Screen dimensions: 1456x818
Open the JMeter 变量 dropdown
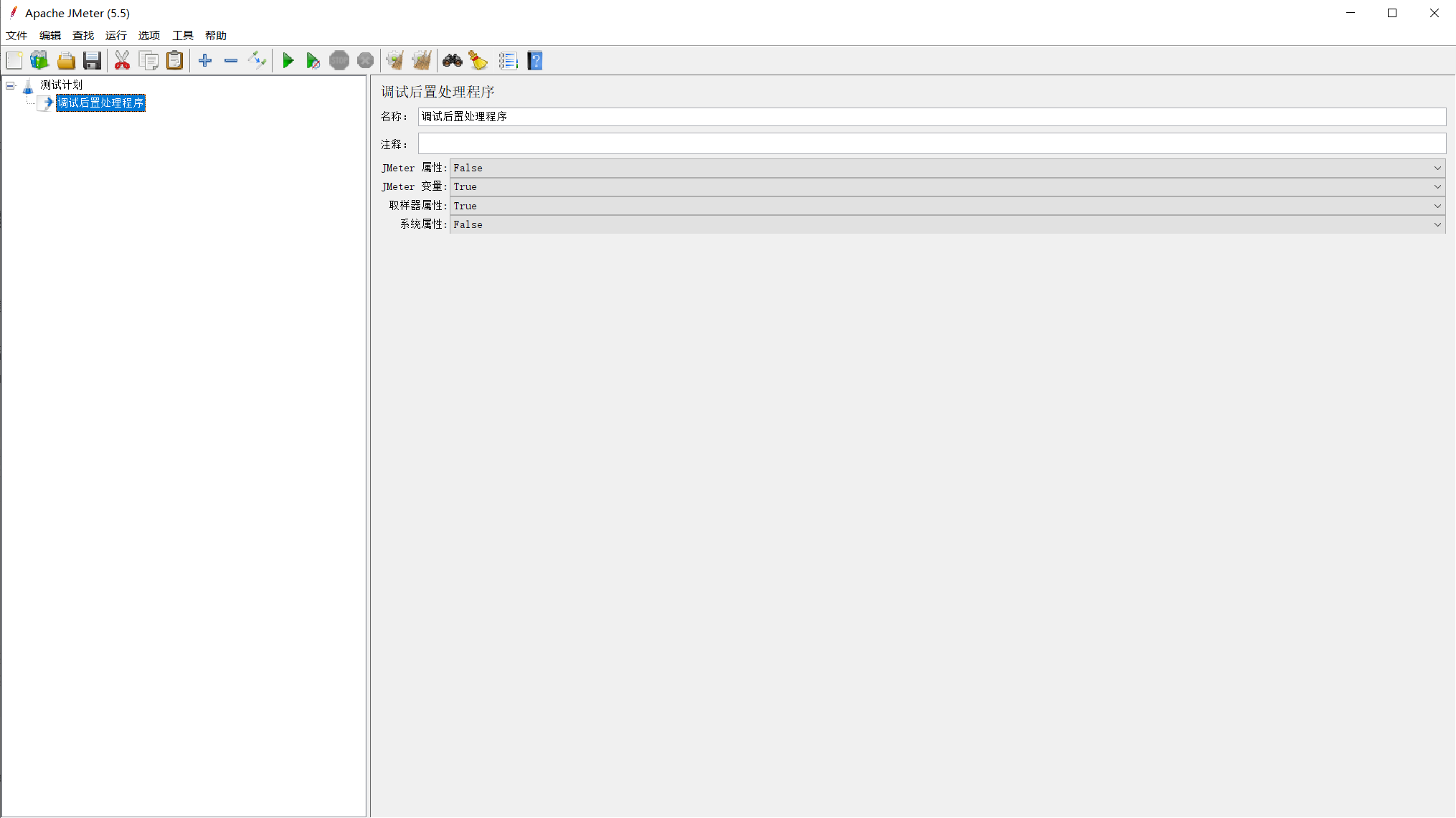click(x=947, y=186)
